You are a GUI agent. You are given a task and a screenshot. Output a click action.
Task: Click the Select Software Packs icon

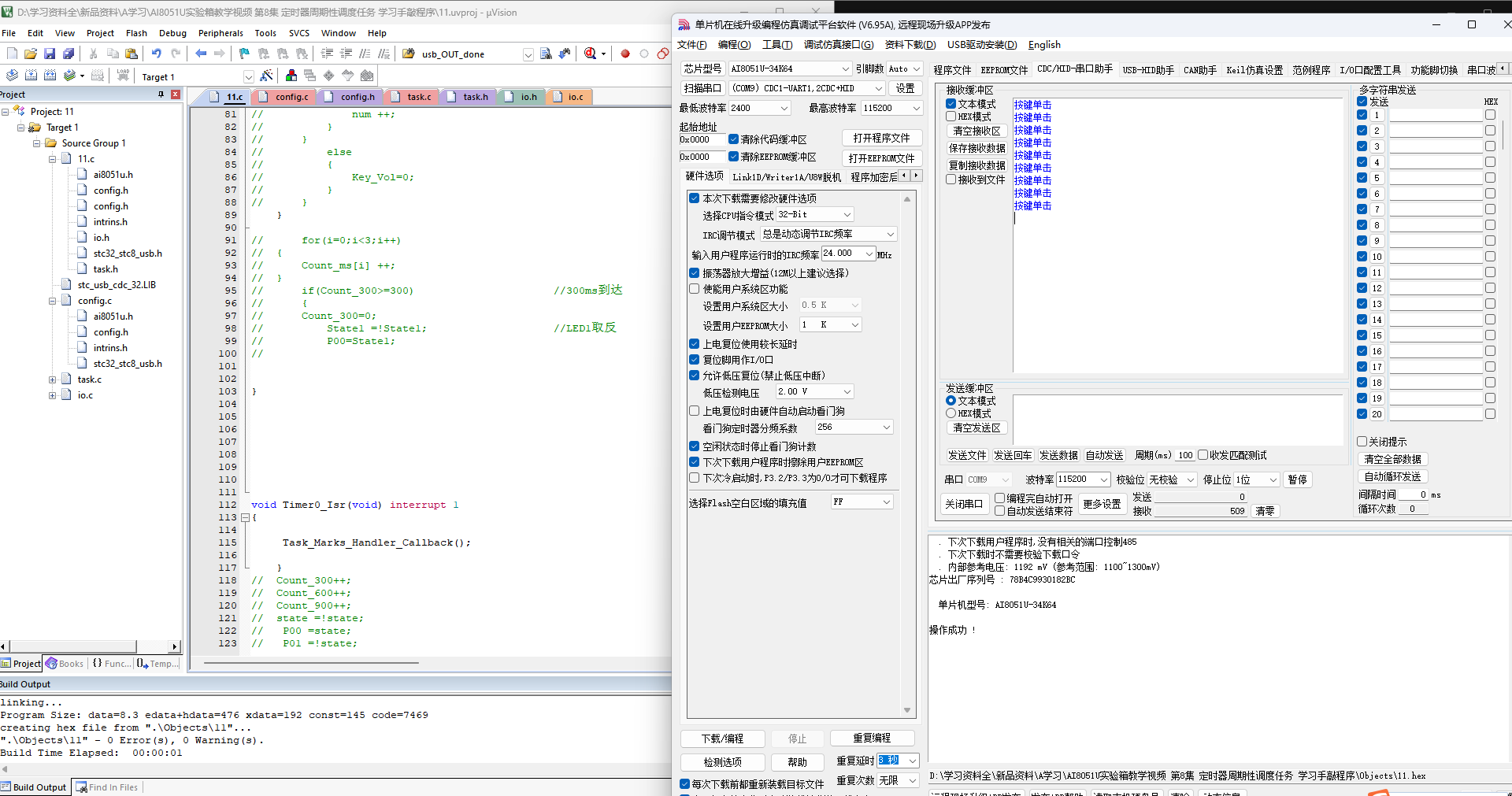coord(348,76)
